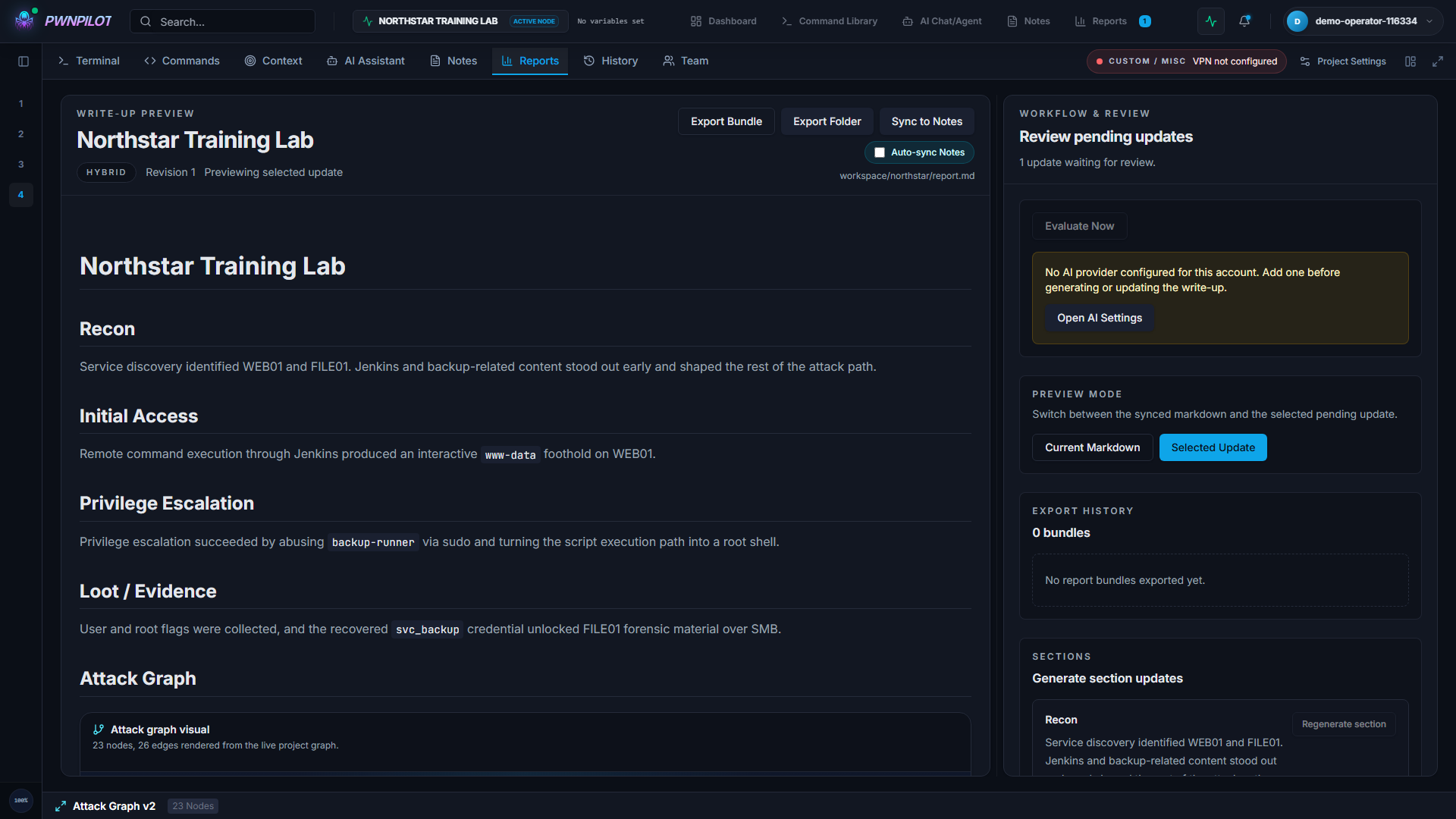The image size is (1456, 819).
Task: Click the VPN not configured status
Action: [x=1187, y=61]
